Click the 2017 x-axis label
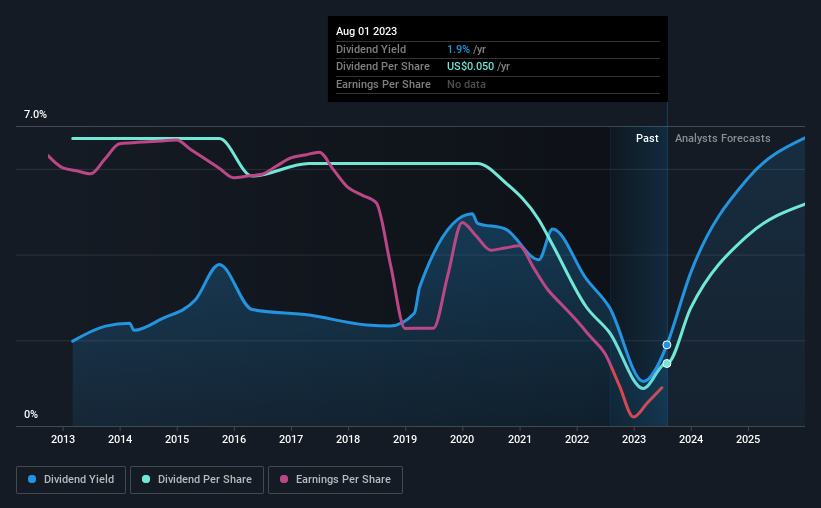The width and height of the screenshot is (821, 508). tap(291, 439)
